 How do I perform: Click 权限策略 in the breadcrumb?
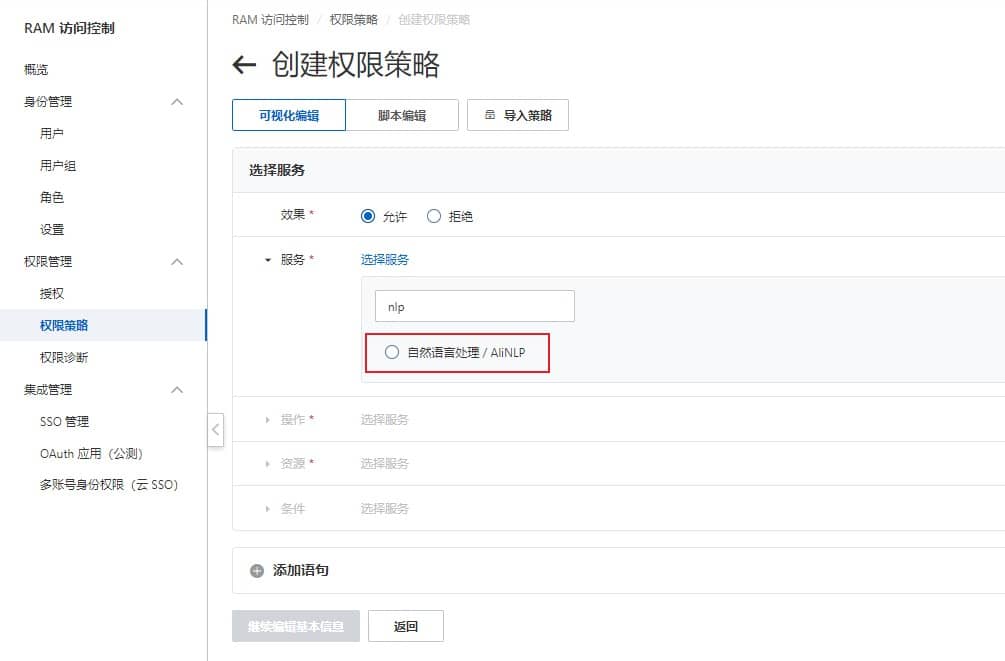click(x=354, y=19)
